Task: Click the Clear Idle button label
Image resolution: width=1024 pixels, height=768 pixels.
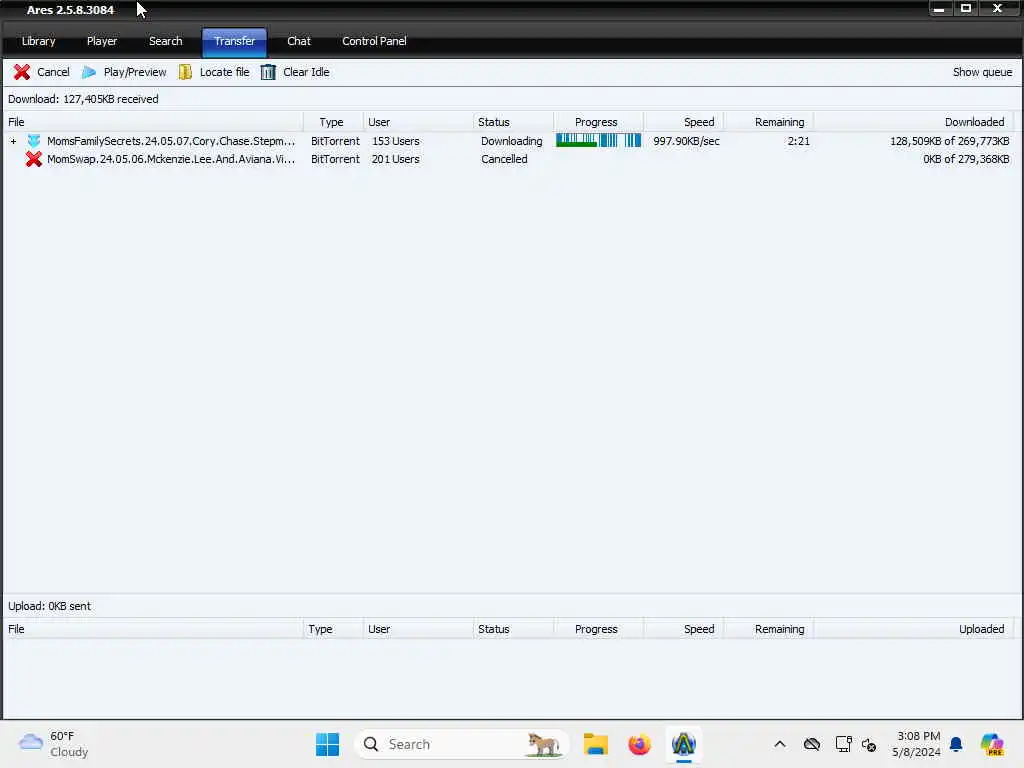Action: [x=306, y=72]
